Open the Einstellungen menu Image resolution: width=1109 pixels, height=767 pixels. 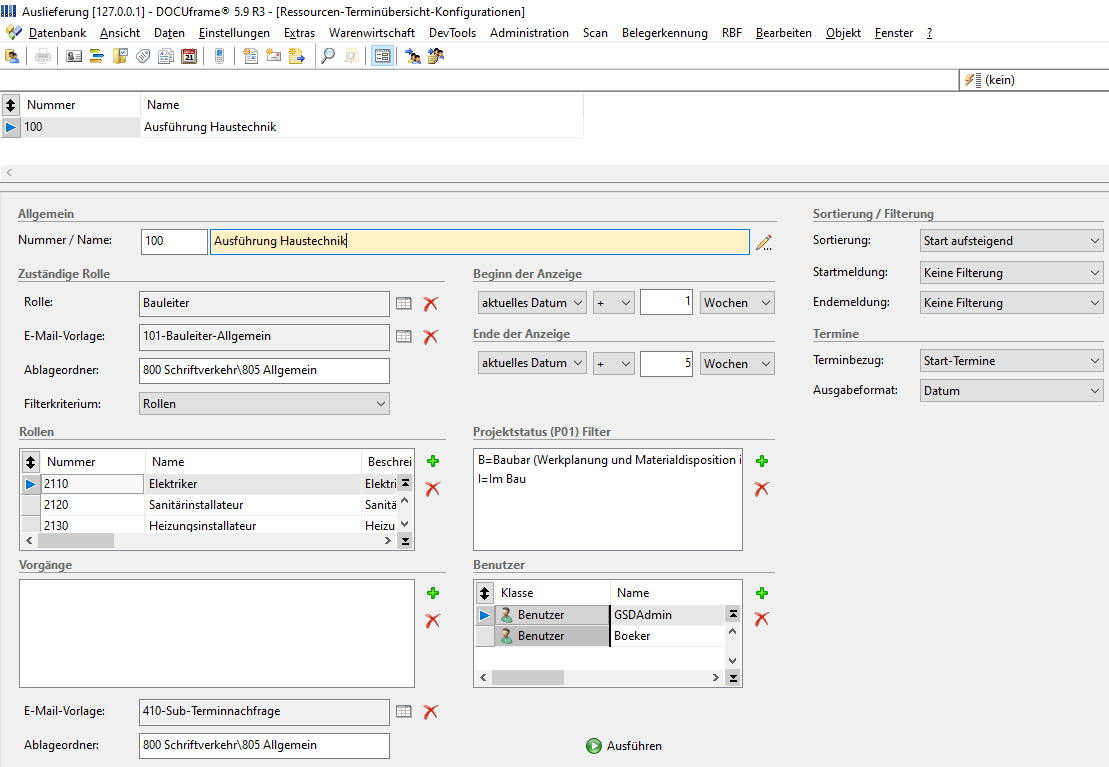234,33
